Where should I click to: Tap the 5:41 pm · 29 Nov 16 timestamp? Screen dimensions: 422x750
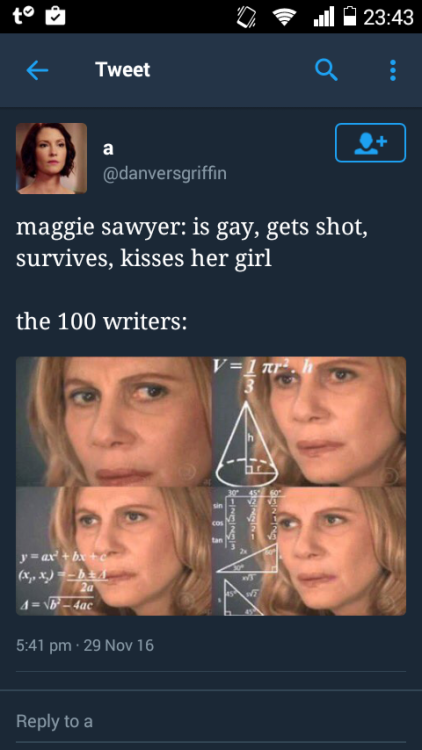pos(85,646)
